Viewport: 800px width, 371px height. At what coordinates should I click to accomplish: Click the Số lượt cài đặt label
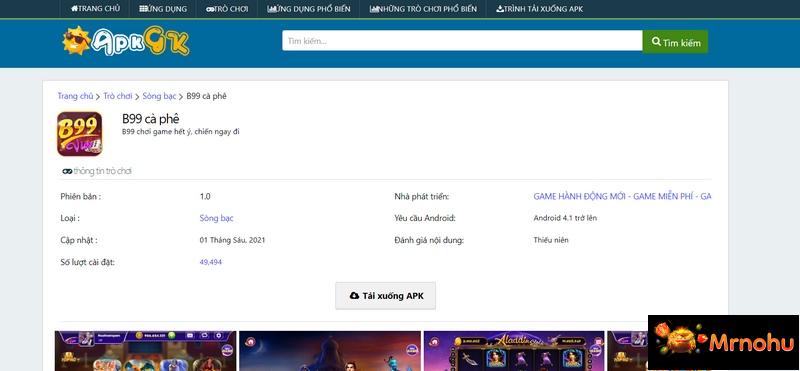87,262
